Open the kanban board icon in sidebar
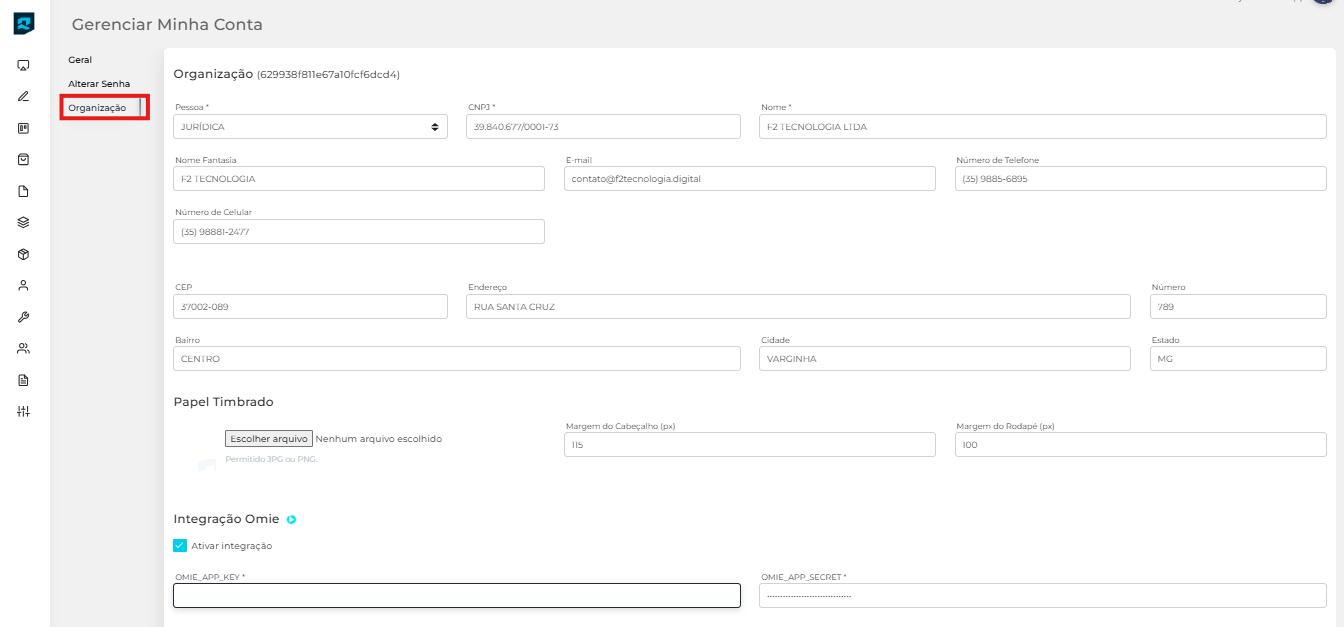The image size is (1344, 627). 24,128
